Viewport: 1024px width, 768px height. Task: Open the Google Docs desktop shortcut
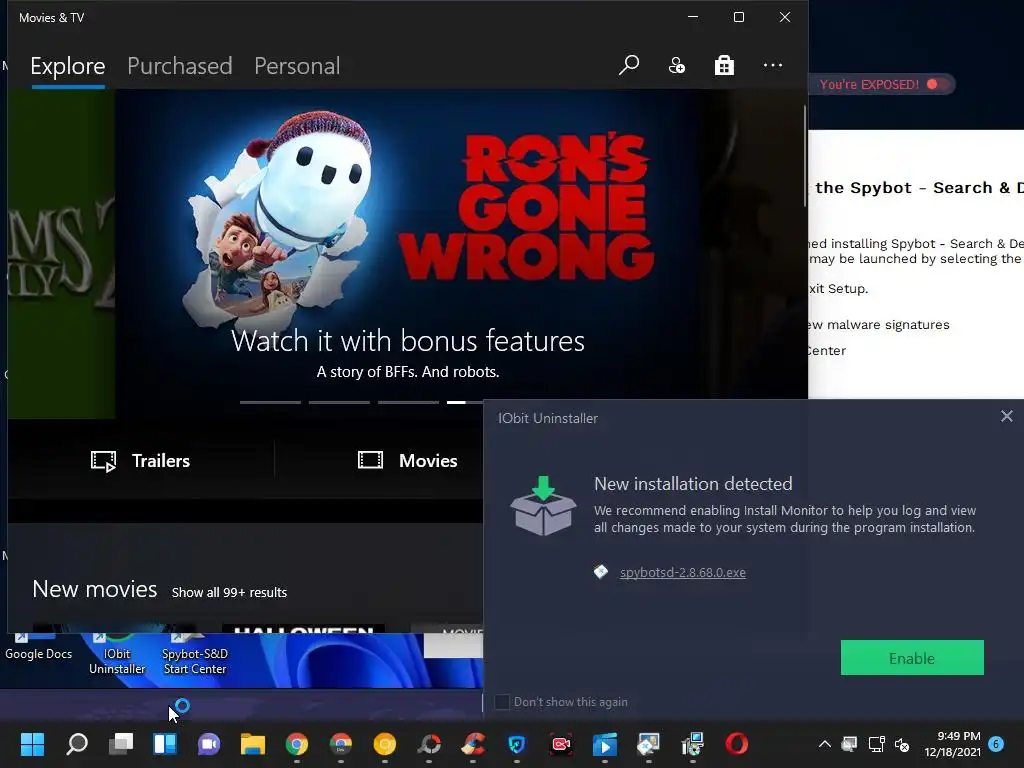pyautogui.click(x=38, y=647)
